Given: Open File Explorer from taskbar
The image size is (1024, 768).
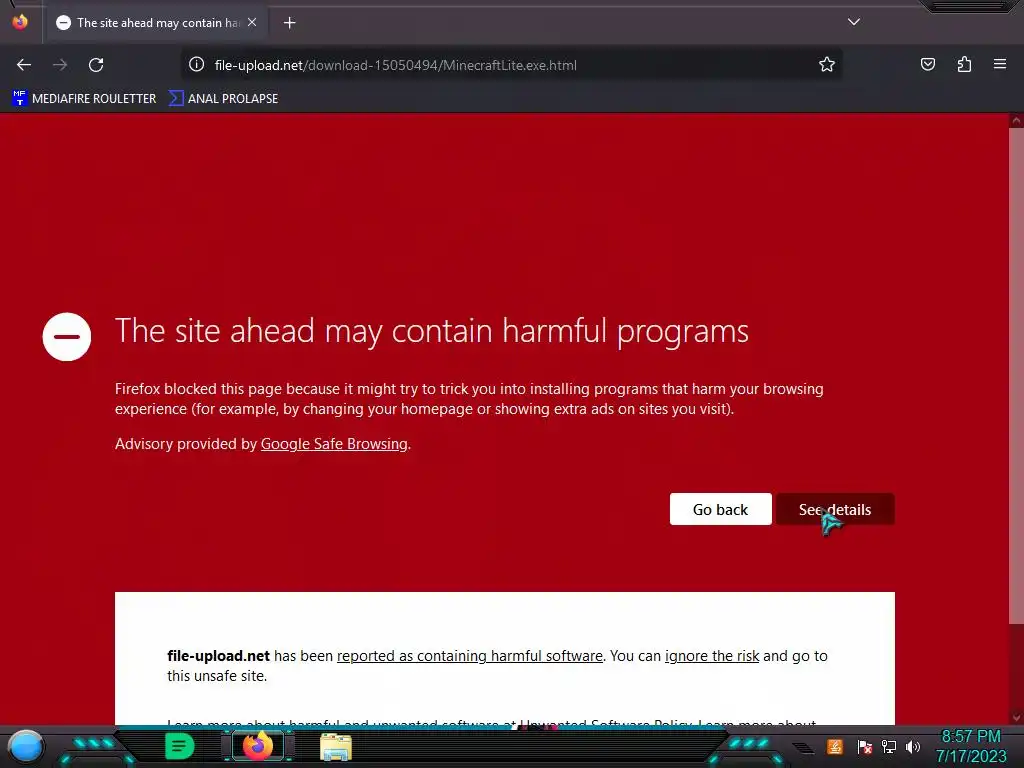Looking at the screenshot, I should coord(336,747).
